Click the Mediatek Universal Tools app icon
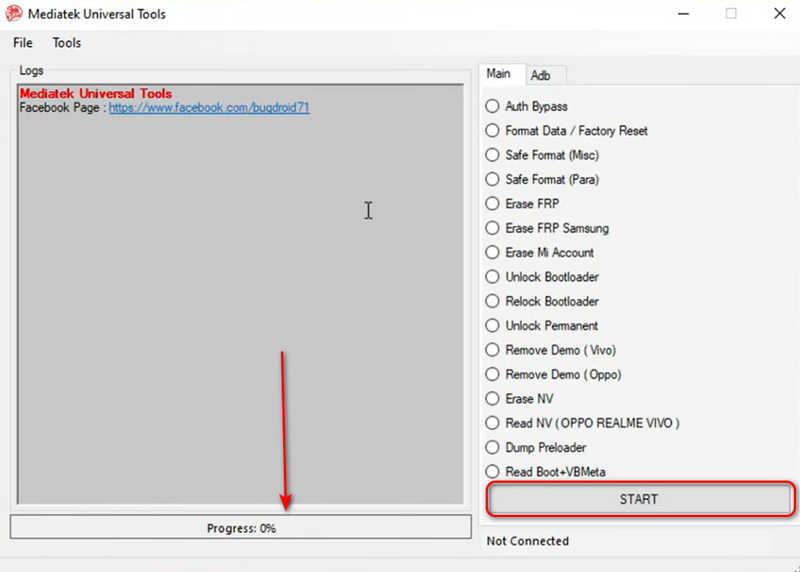Screen dimensions: 800x572 pyautogui.click(x=14, y=13)
